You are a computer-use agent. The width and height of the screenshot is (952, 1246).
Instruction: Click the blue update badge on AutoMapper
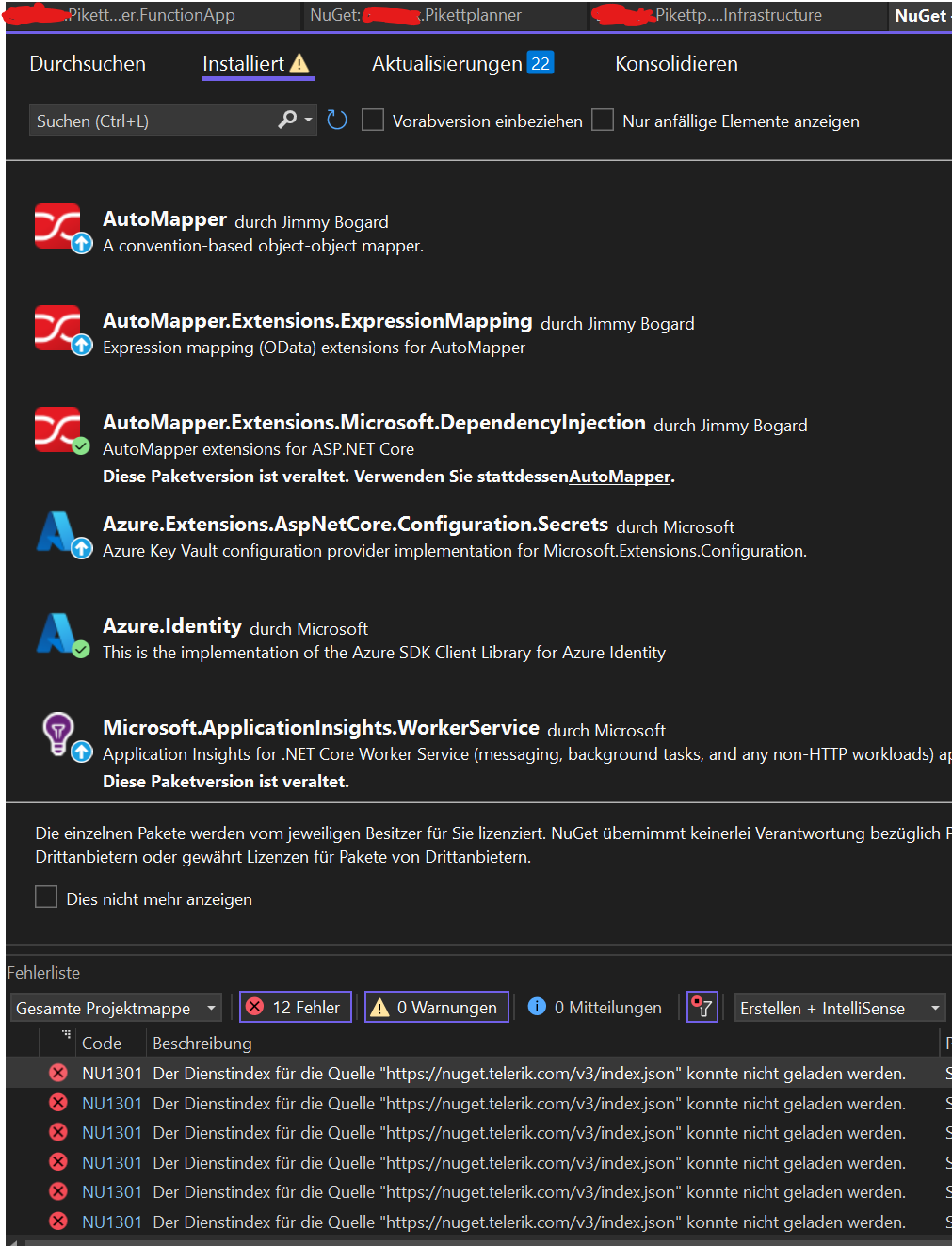tap(80, 245)
